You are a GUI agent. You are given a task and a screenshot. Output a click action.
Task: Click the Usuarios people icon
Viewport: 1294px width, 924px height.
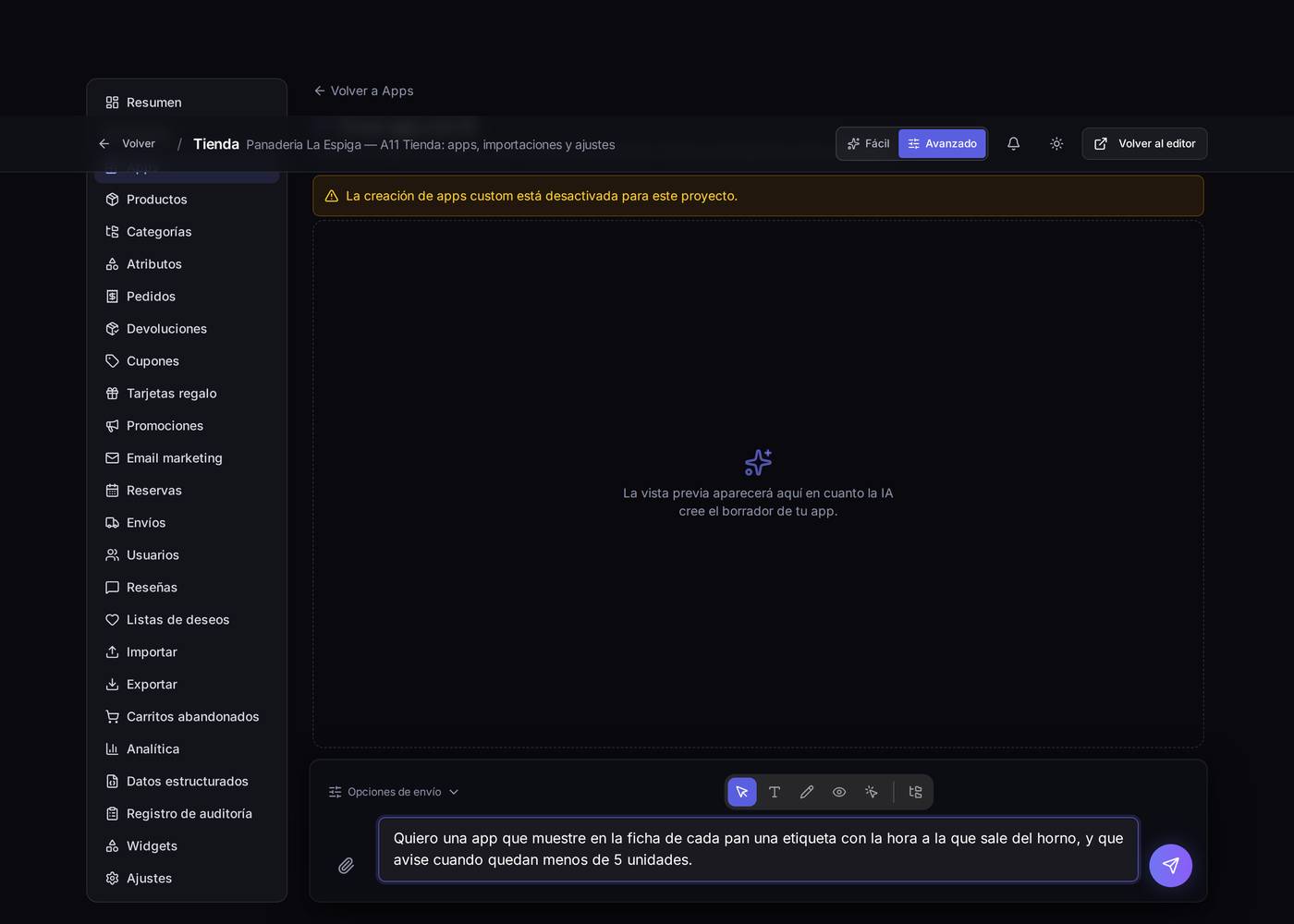click(112, 555)
